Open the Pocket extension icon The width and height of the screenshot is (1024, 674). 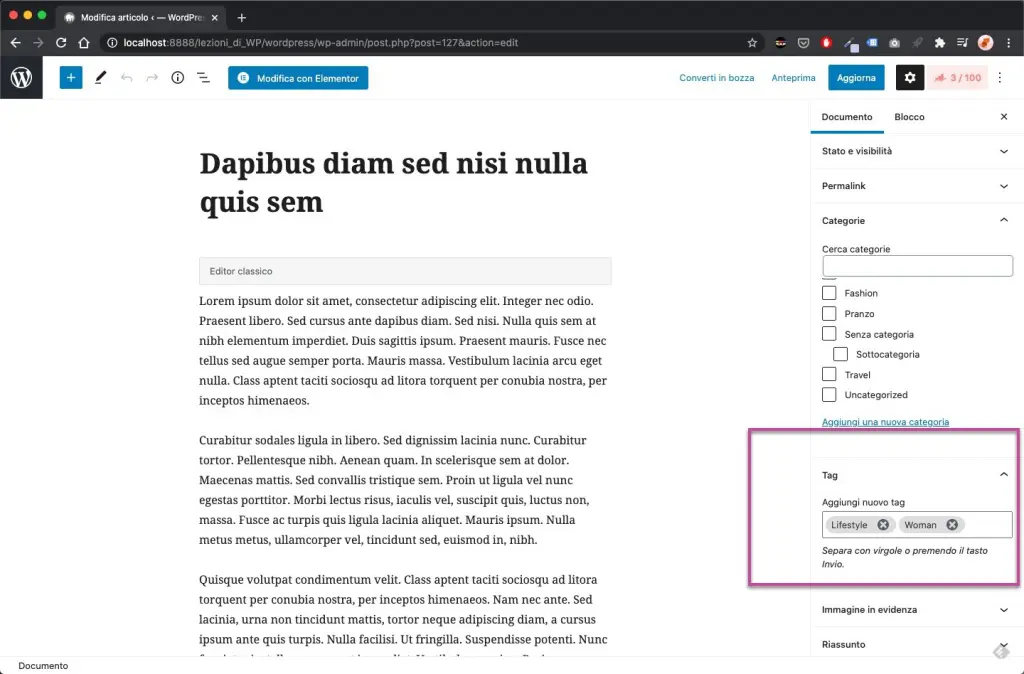coord(803,42)
